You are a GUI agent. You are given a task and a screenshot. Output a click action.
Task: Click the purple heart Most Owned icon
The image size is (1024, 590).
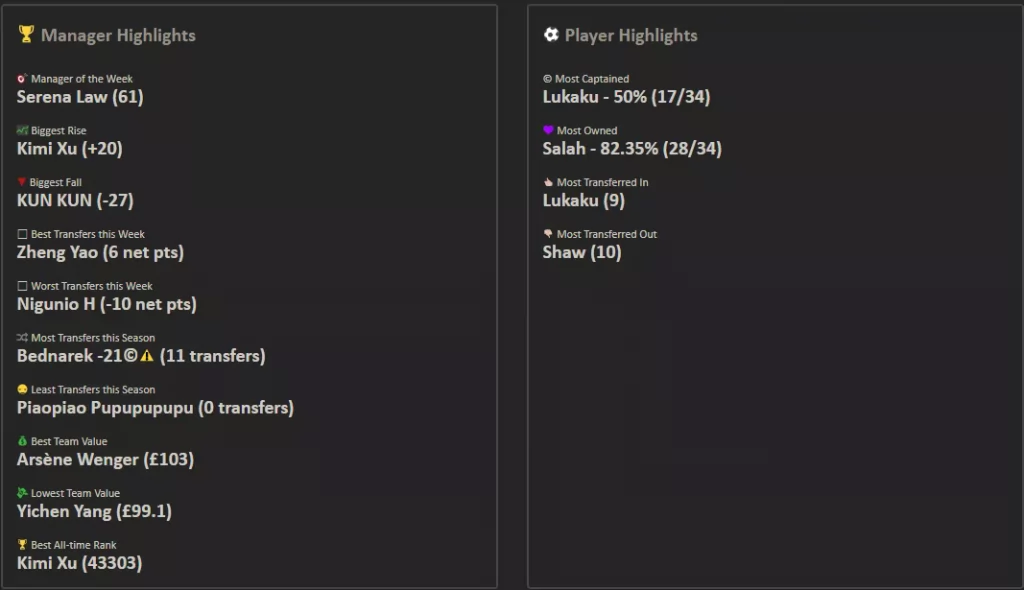coord(548,131)
